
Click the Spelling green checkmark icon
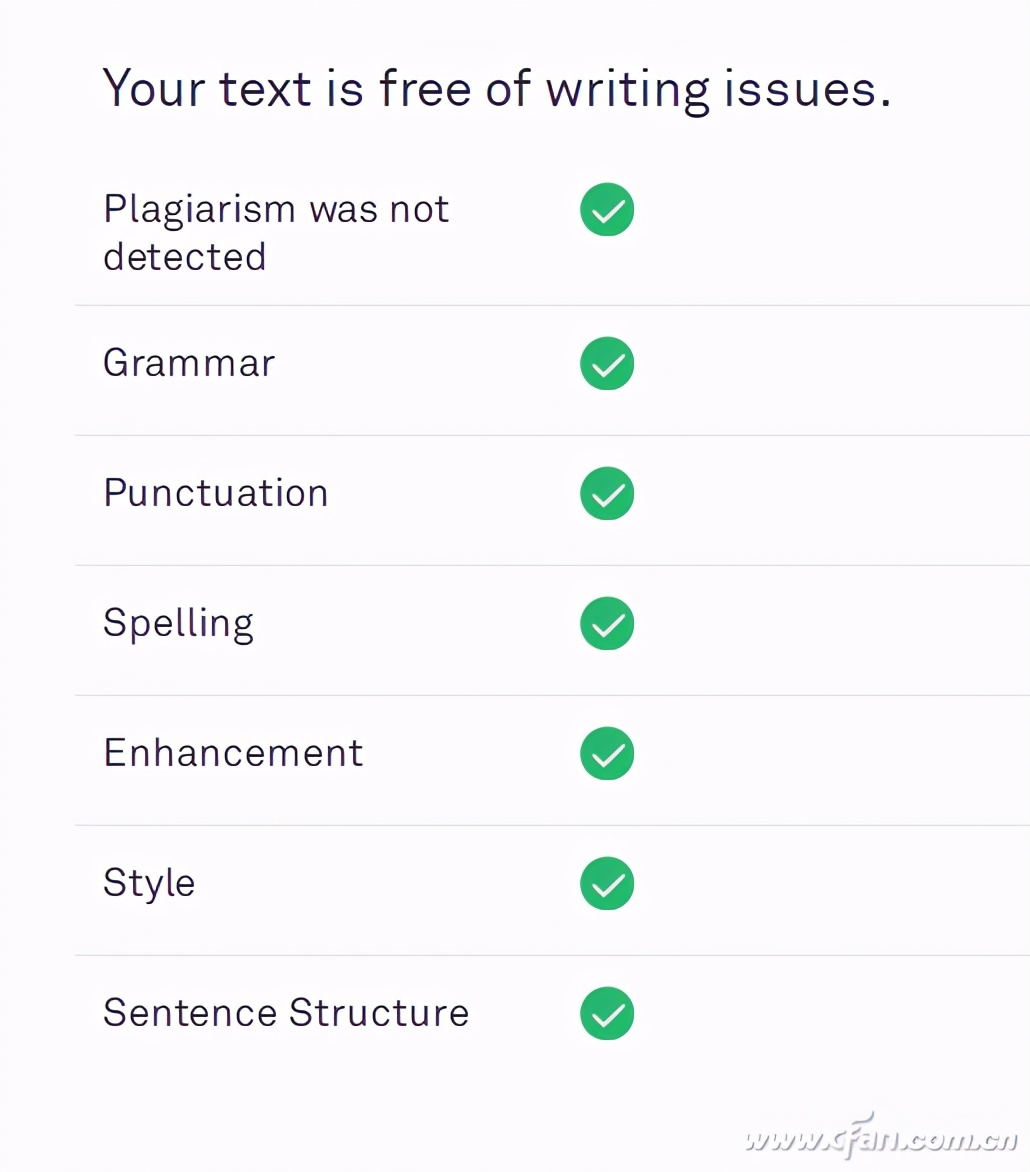tap(607, 623)
